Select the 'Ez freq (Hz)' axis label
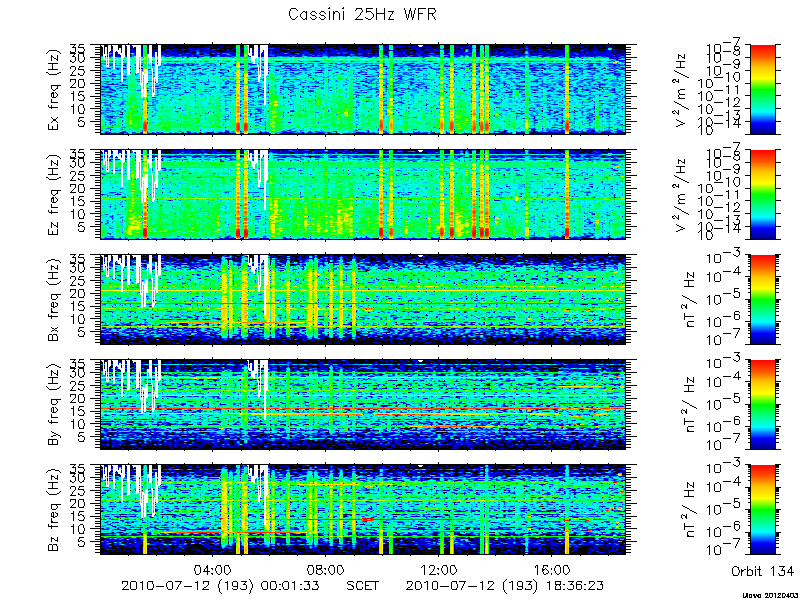This screenshot has height=600, width=800. pos(55,195)
